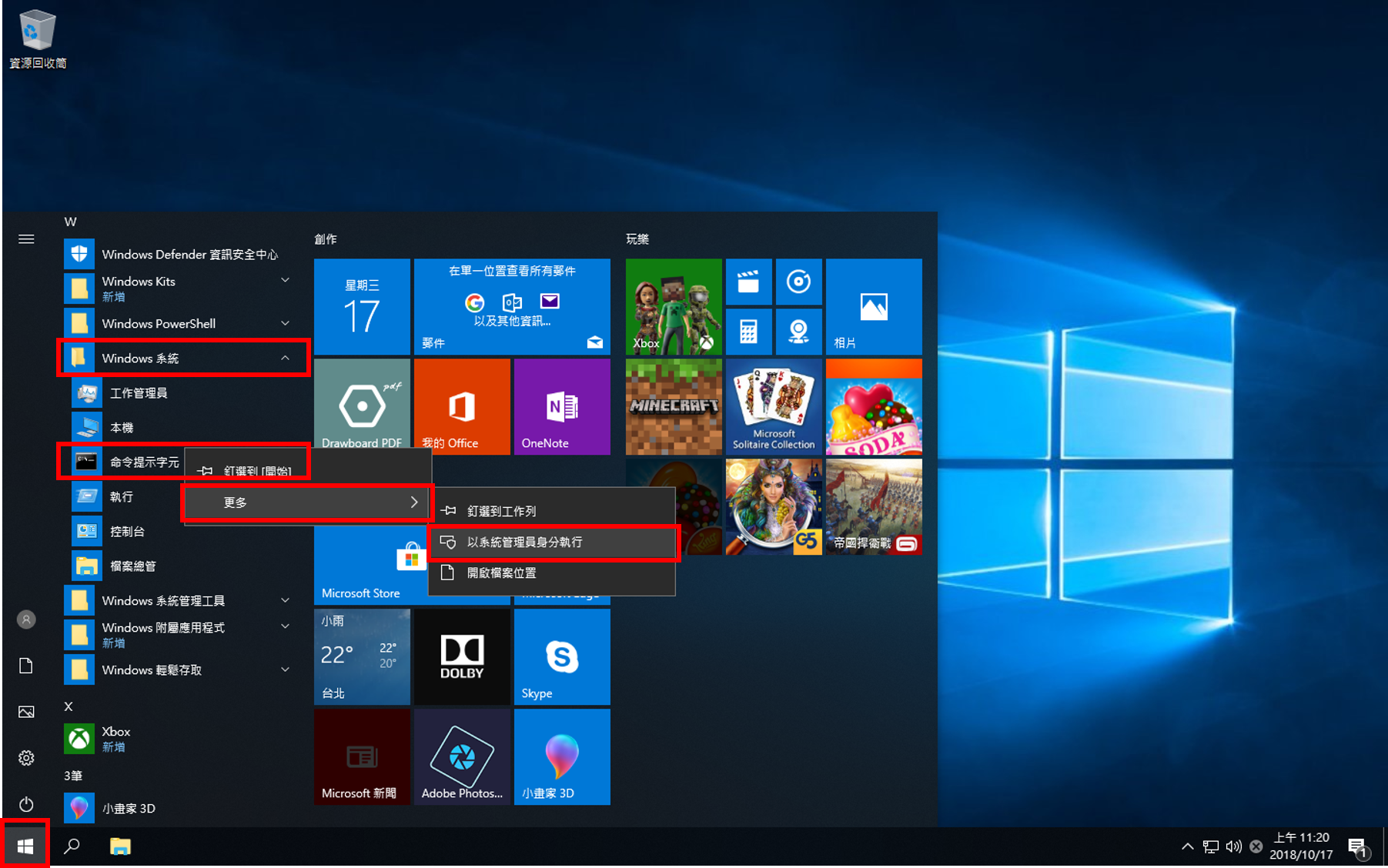Expand the Windows 輕鬆存取 folder
1388x868 pixels.
(181, 669)
